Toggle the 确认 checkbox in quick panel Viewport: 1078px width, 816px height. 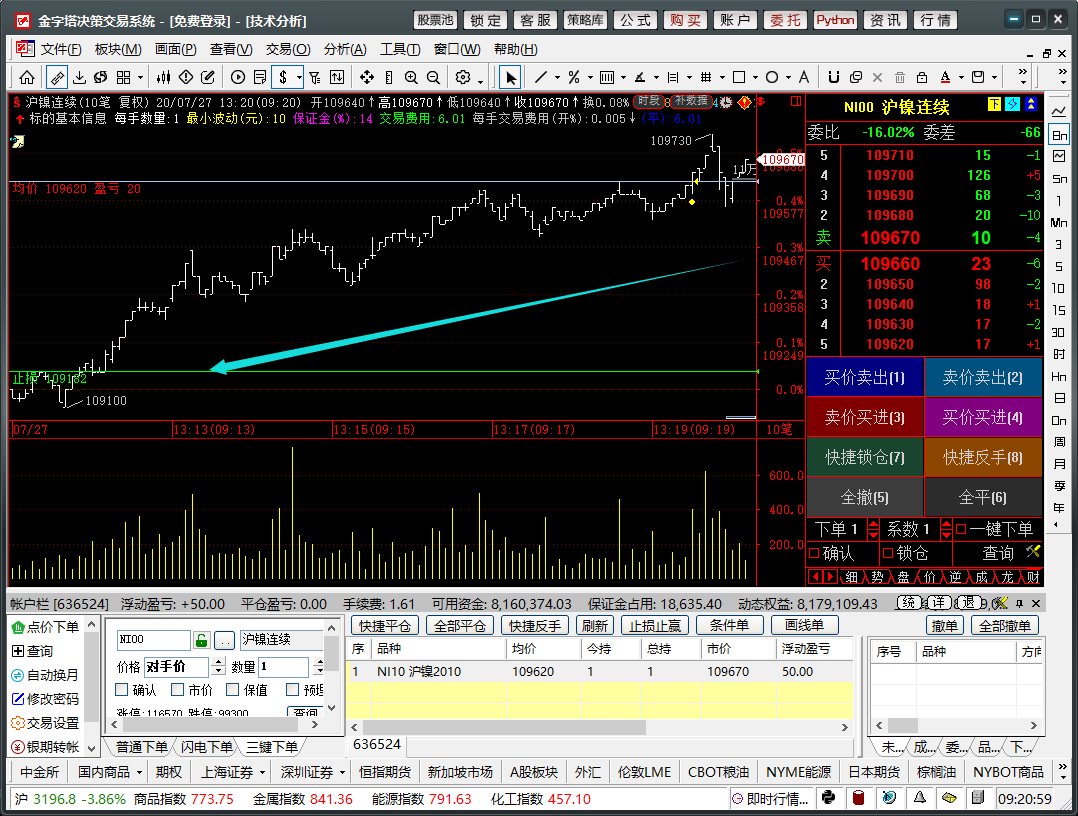(815, 553)
